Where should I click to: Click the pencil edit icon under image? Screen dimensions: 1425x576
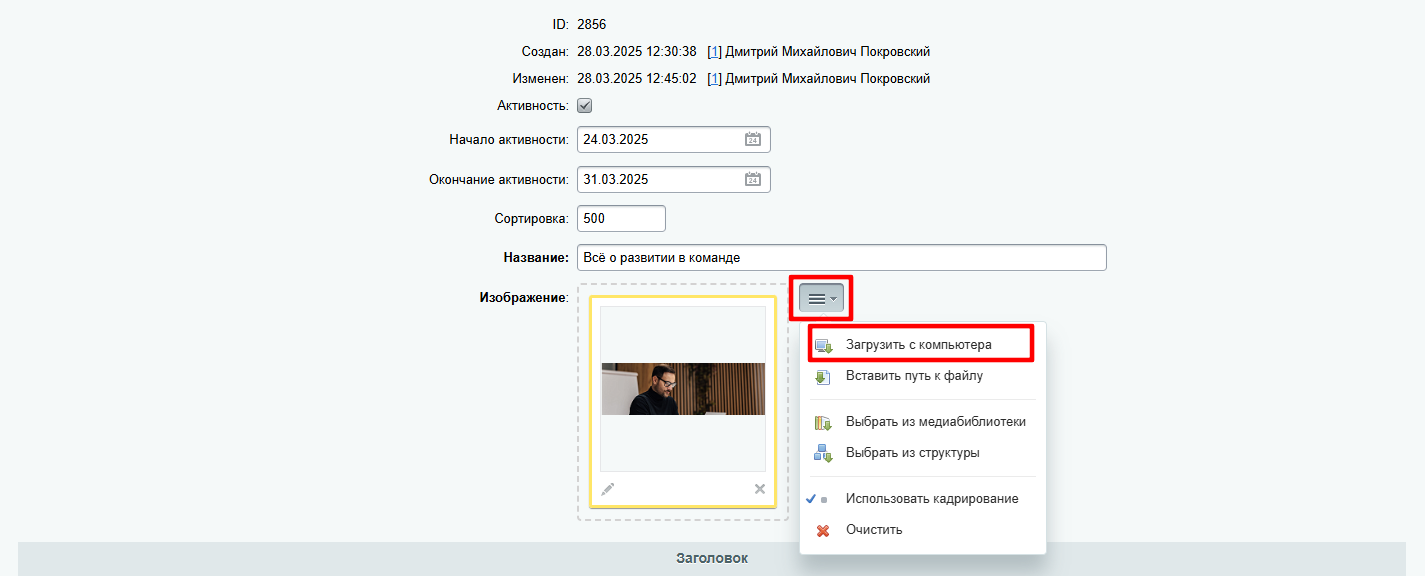[607, 489]
